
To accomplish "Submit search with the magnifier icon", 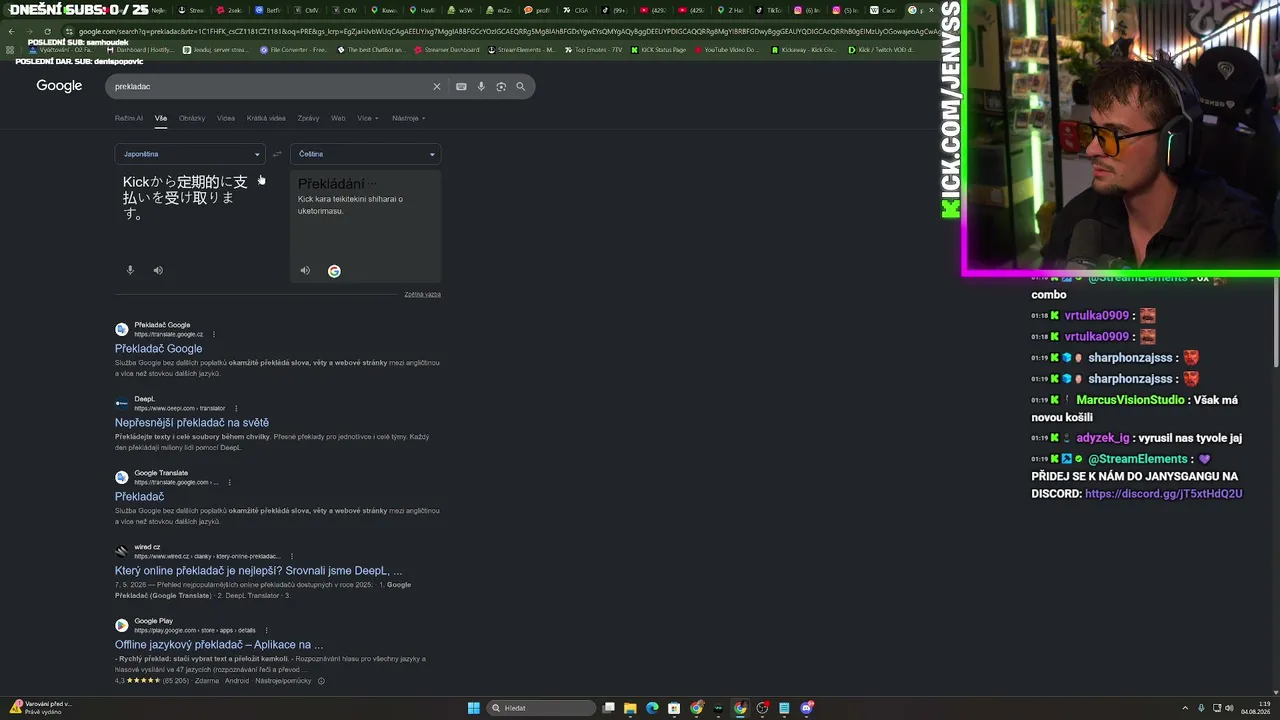I will click(520, 87).
